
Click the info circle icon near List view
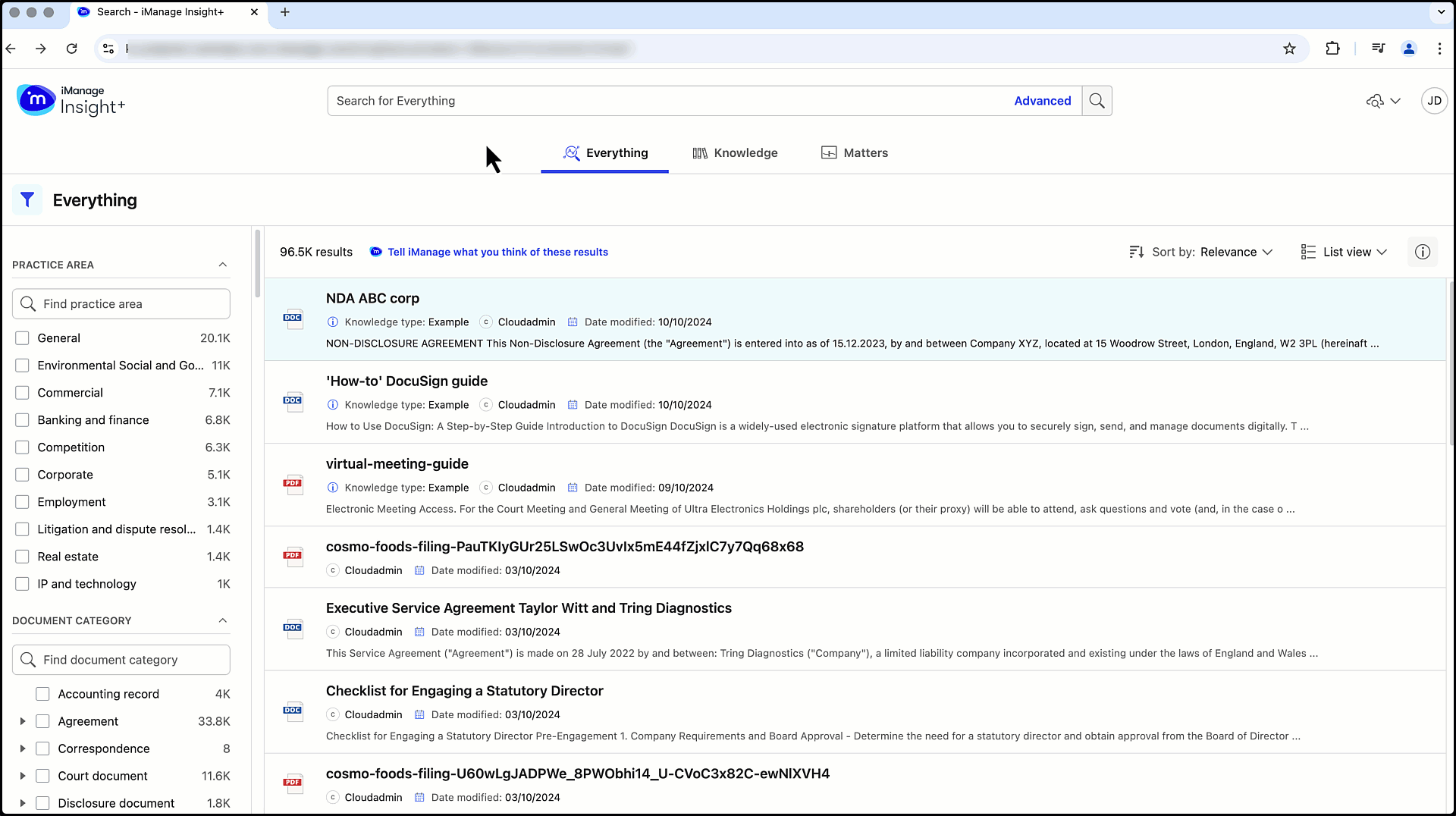coord(1423,252)
